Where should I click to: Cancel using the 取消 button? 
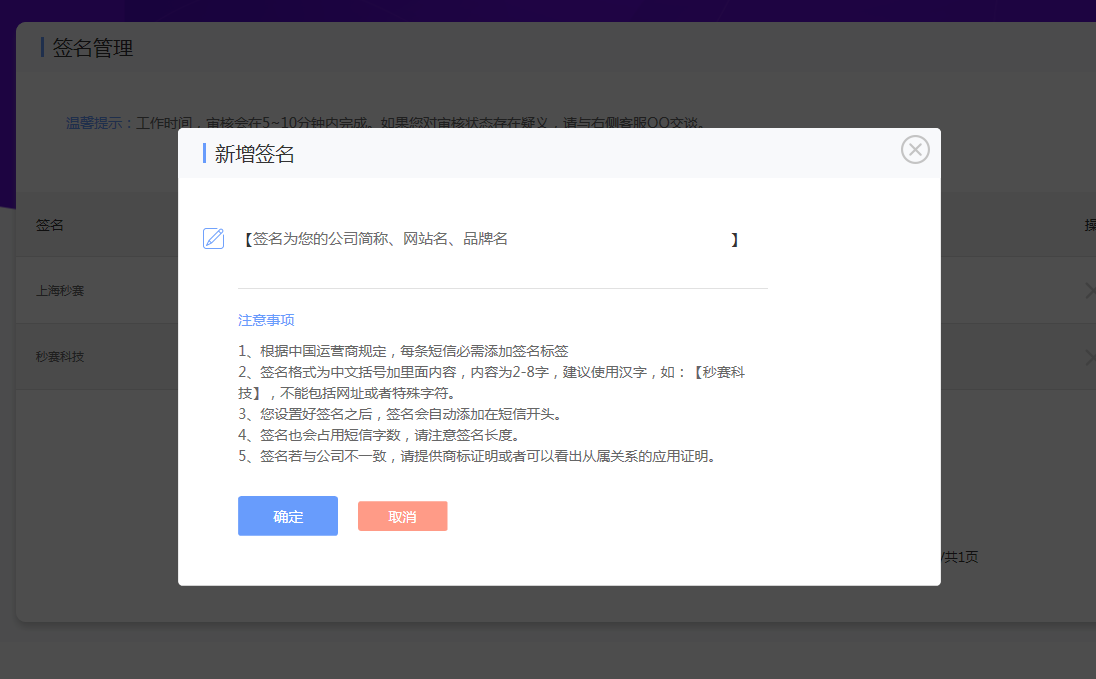(403, 516)
